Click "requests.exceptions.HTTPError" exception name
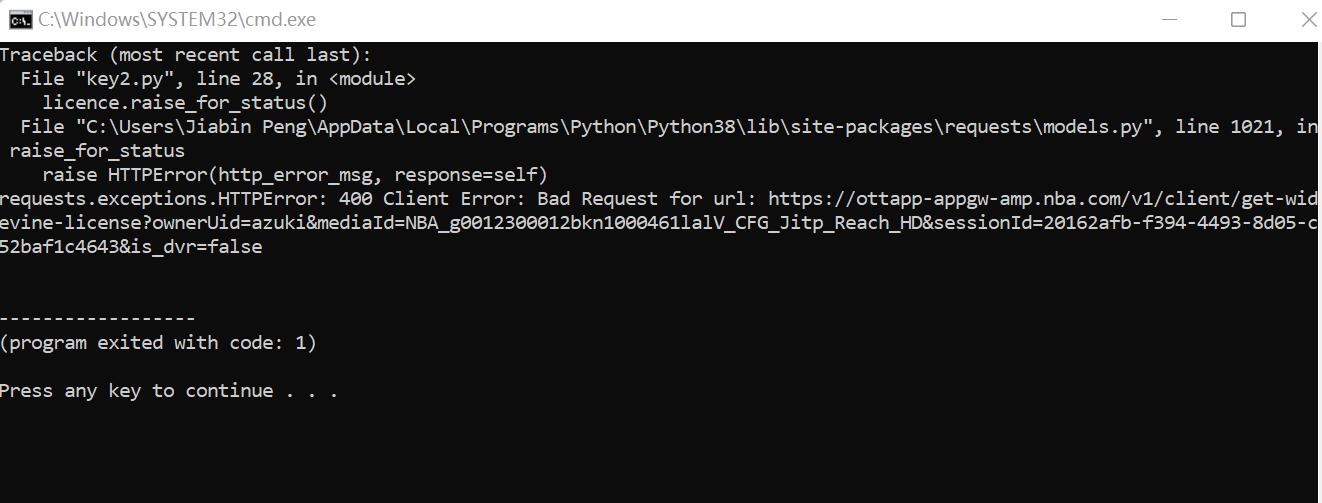1322x503 pixels. point(158,199)
